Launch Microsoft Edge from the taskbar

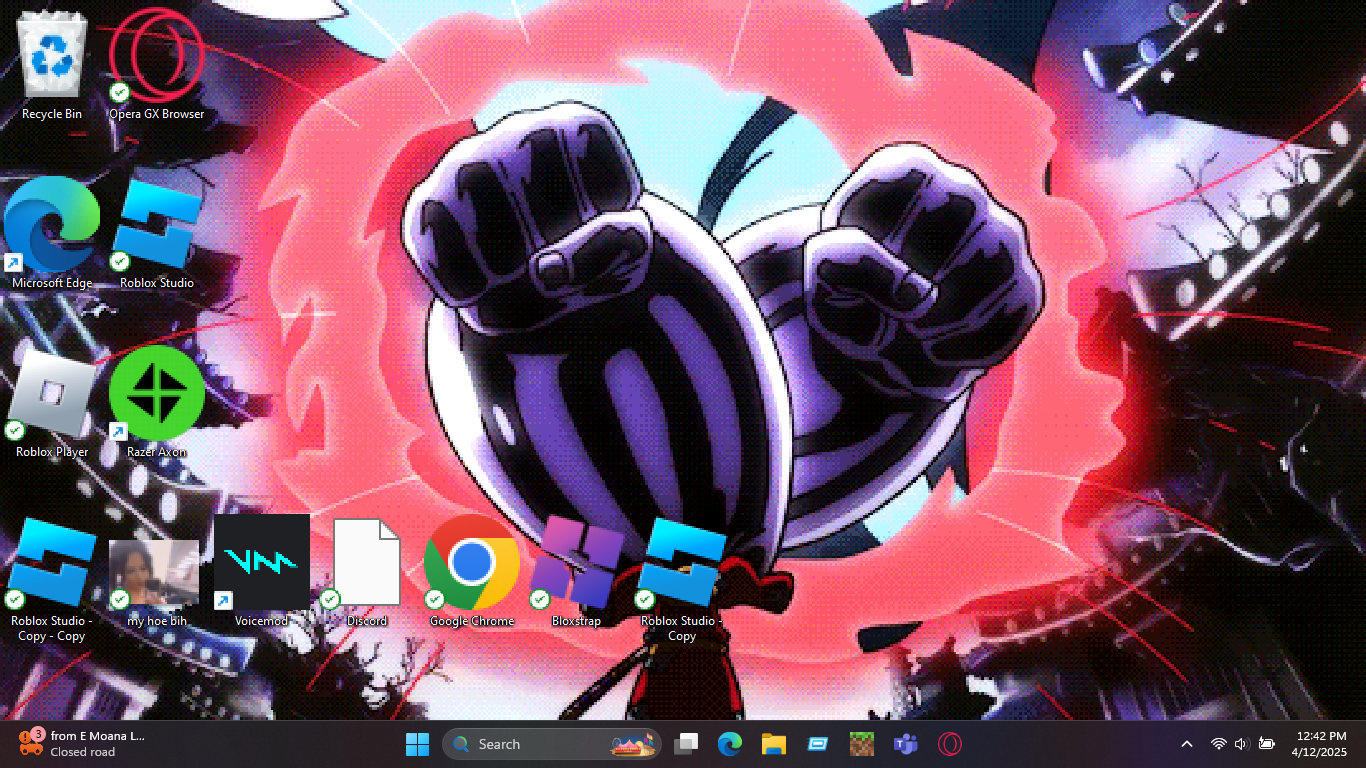[x=730, y=744]
